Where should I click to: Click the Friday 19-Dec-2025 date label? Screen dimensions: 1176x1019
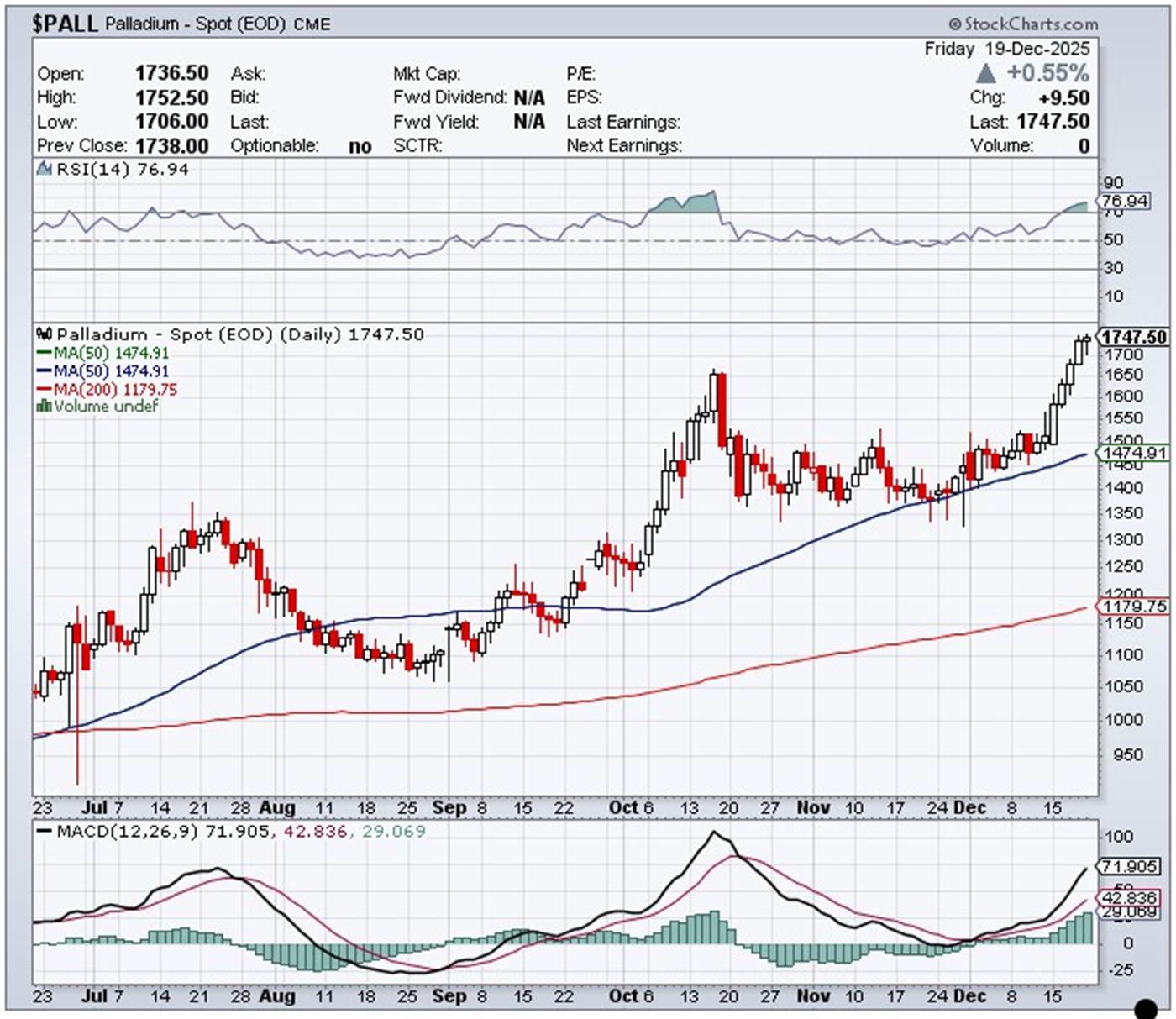pyautogui.click(x=1006, y=49)
